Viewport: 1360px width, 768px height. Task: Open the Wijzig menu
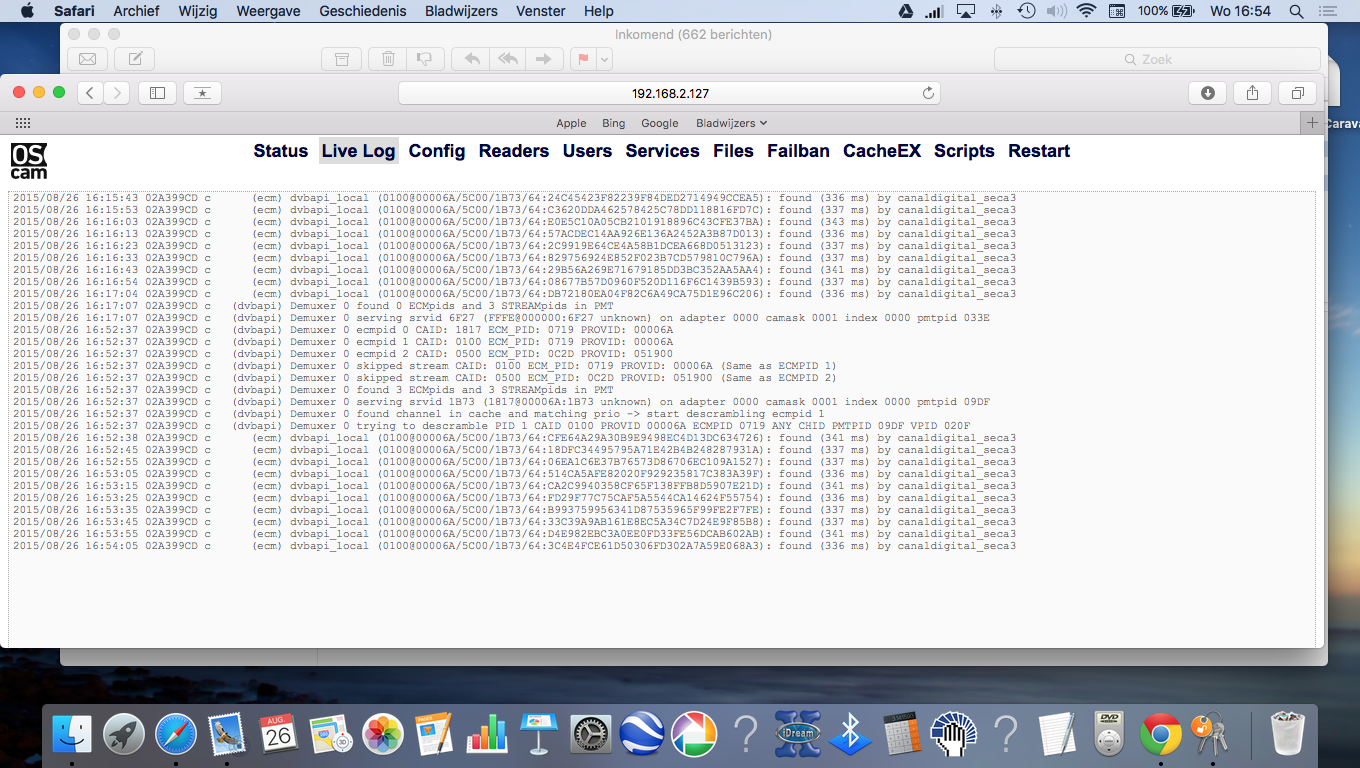tap(198, 11)
